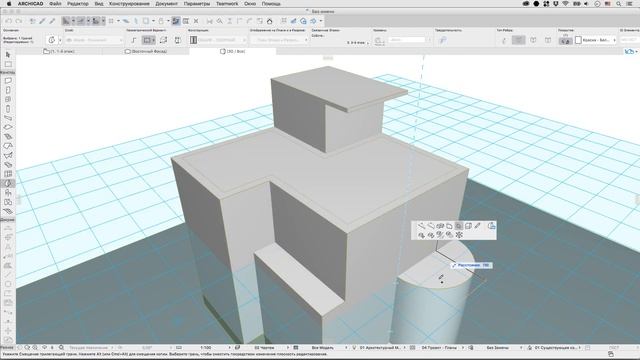The height and width of the screenshot is (360, 640).
Task: Open the layer dropdown in info box
Action: [x=94, y=40]
